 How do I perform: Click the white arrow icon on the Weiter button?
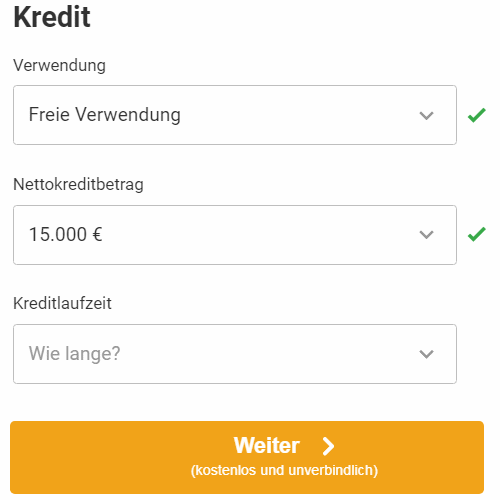[328, 446]
